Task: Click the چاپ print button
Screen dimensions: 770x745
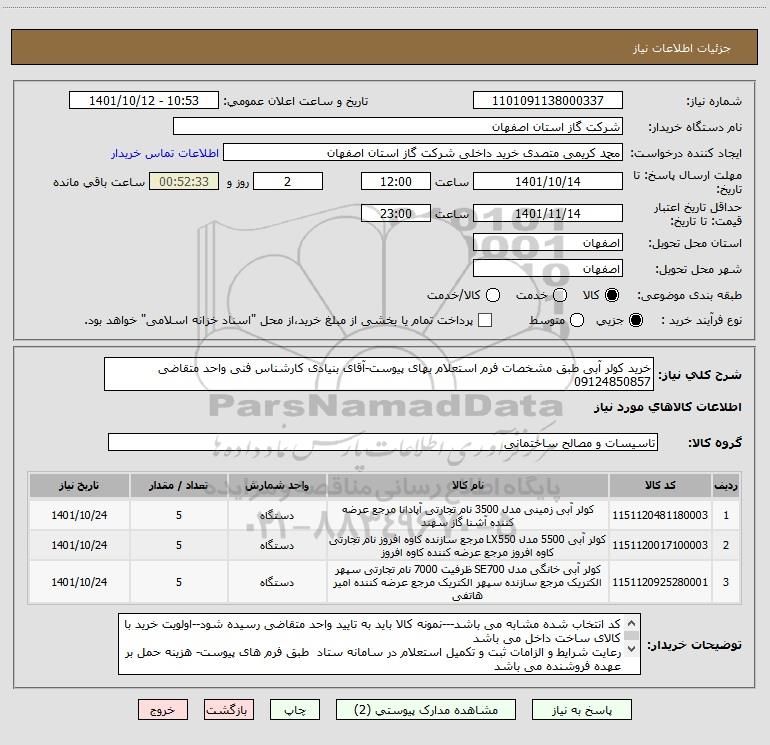Action: point(295,710)
